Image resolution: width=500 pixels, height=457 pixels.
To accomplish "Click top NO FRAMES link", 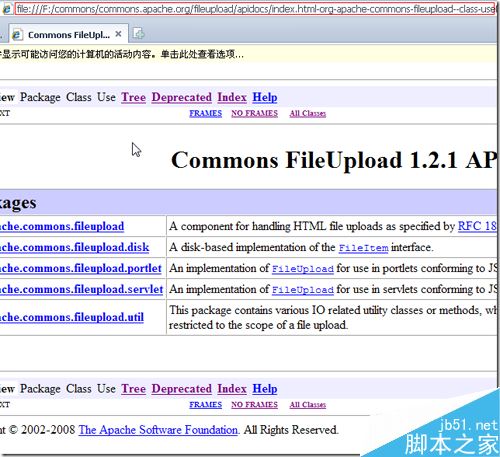I will coord(254,113).
